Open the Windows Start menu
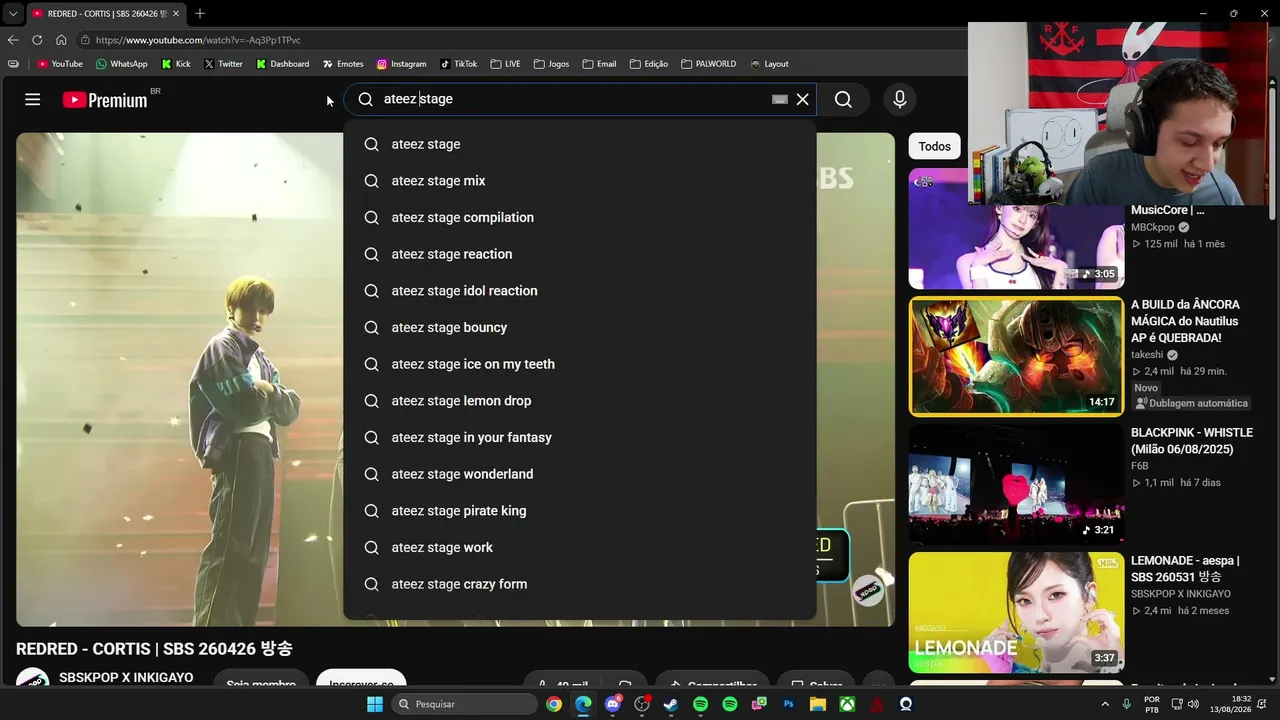The width and height of the screenshot is (1280, 720). pos(375,704)
